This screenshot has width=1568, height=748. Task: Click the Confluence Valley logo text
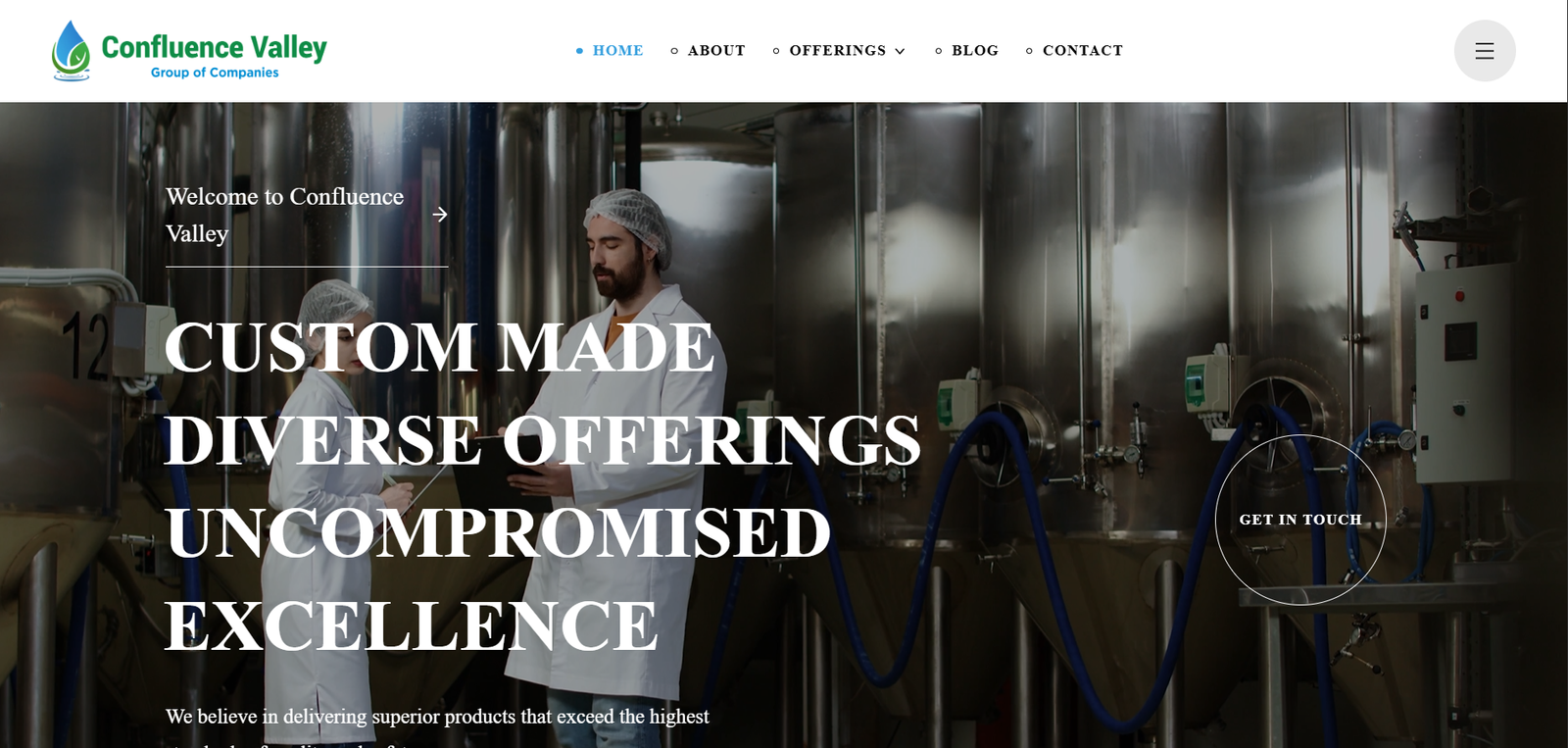tap(214, 46)
